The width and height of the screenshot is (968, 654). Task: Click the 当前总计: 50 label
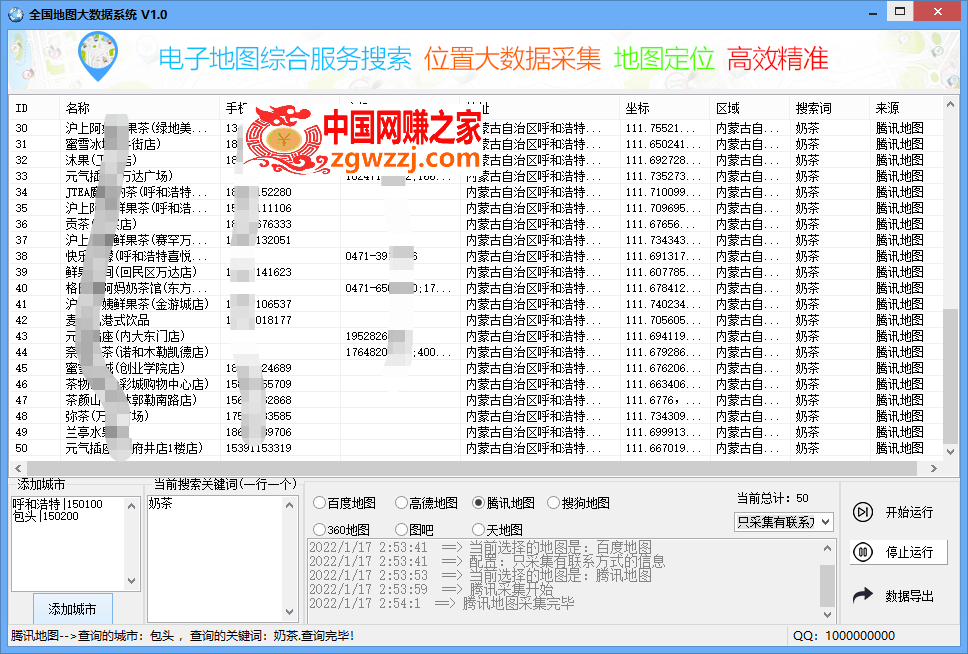772,498
